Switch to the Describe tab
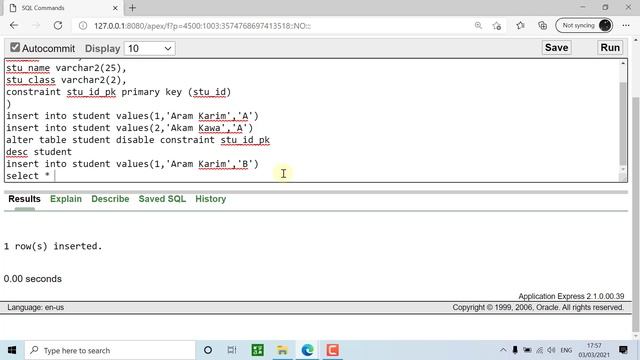 (x=110, y=199)
